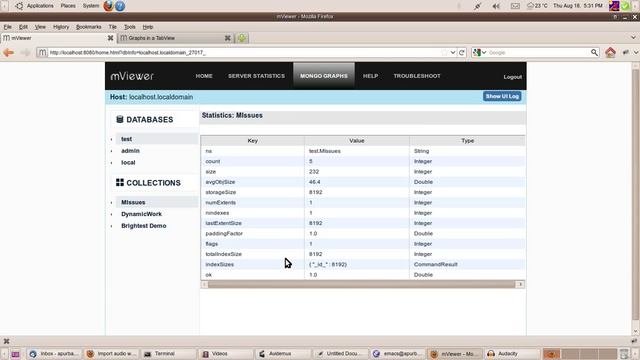Open the Applications menu in top panel
The height and width of the screenshot is (360, 640).
[x=40, y=6]
